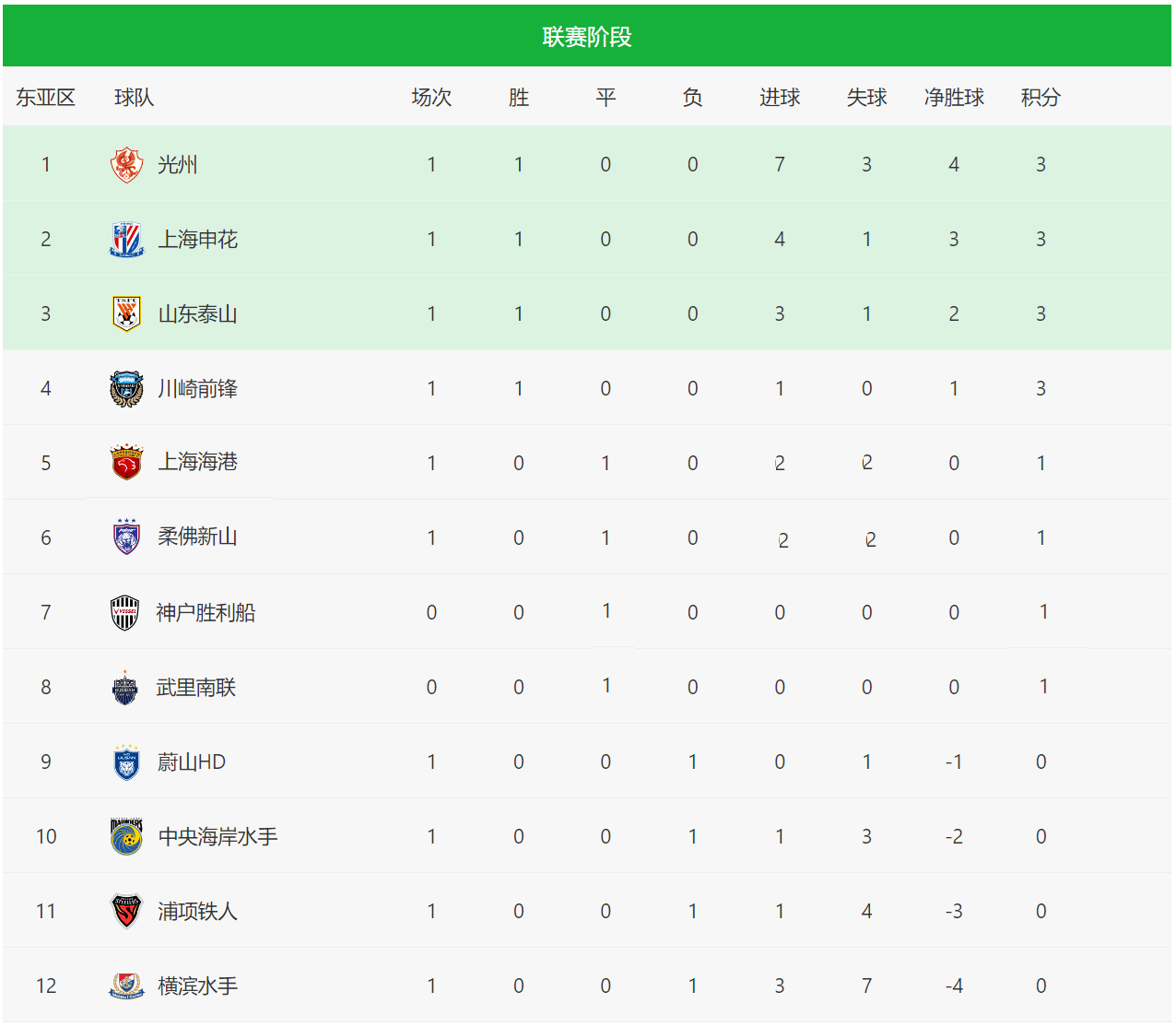This screenshot has width=1176, height=1027.
Task: Click the 净胜球 column header
Action: [x=954, y=98]
